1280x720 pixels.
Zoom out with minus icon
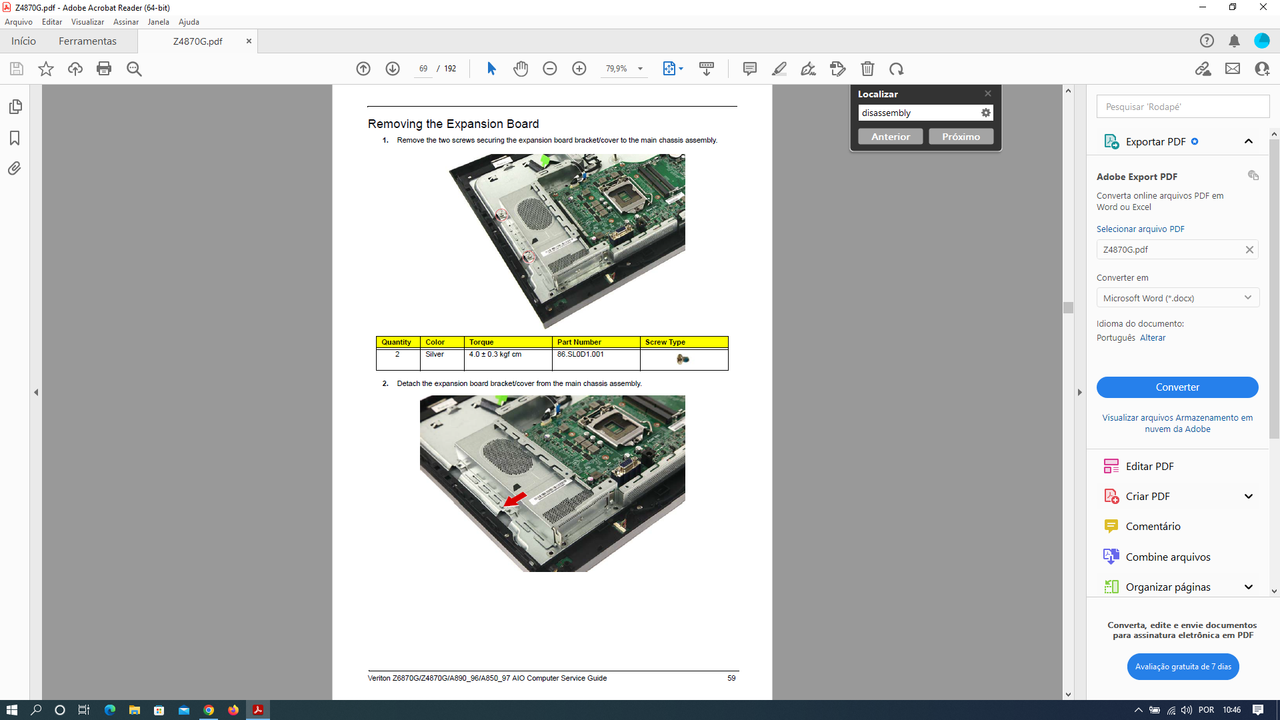click(x=550, y=69)
